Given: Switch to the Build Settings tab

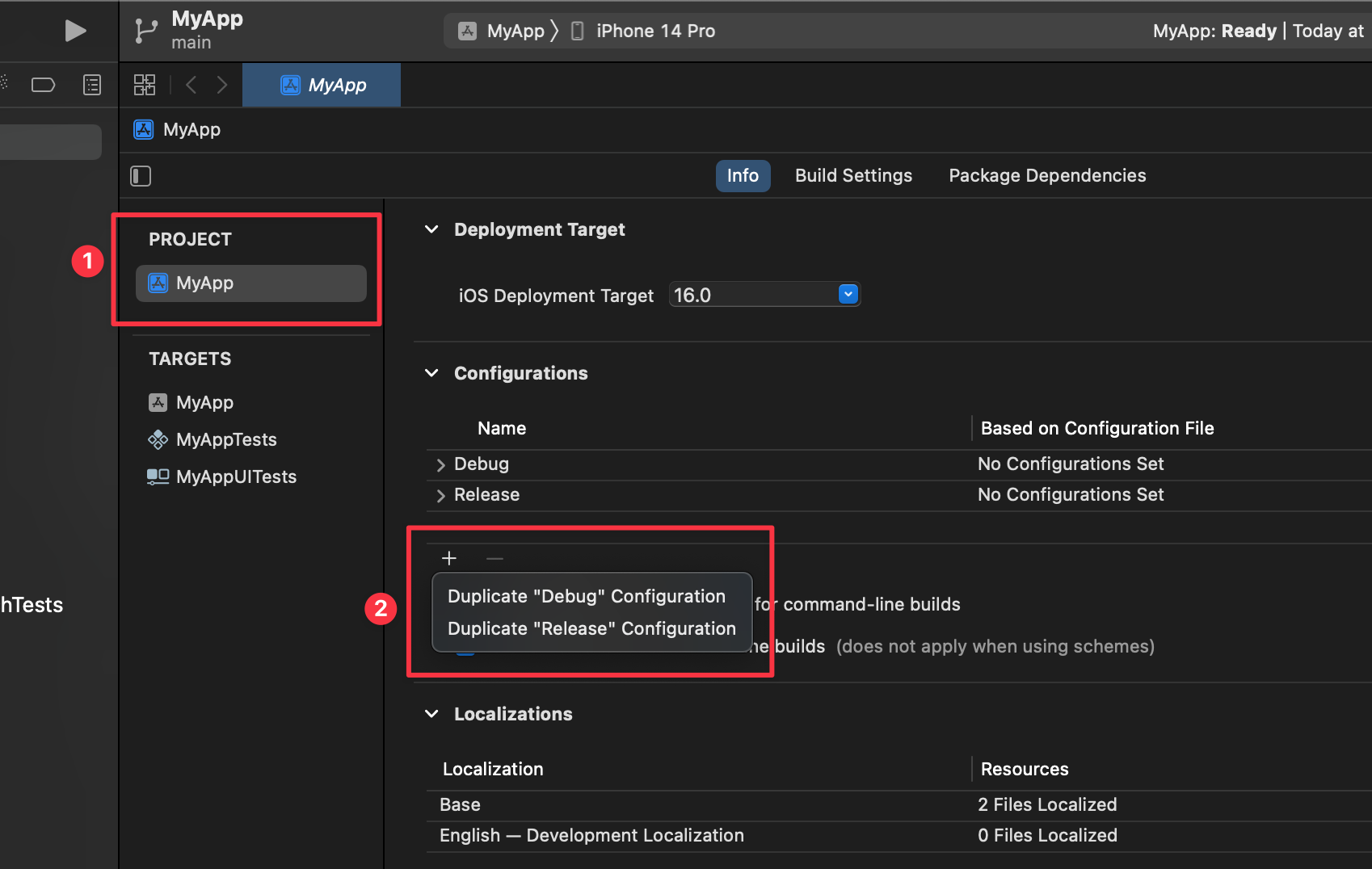Looking at the screenshot, I should click(x=853, y=176).
